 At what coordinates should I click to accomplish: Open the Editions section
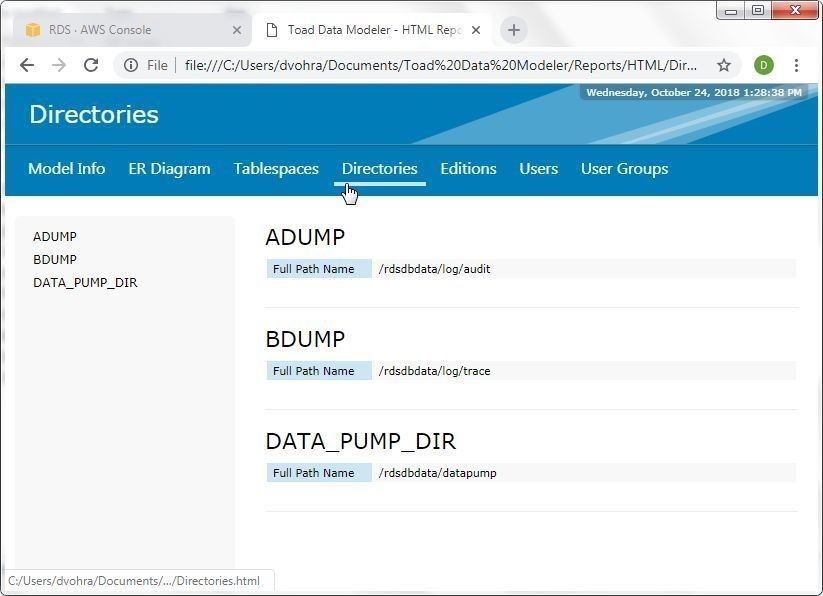[x=468, y=168]
